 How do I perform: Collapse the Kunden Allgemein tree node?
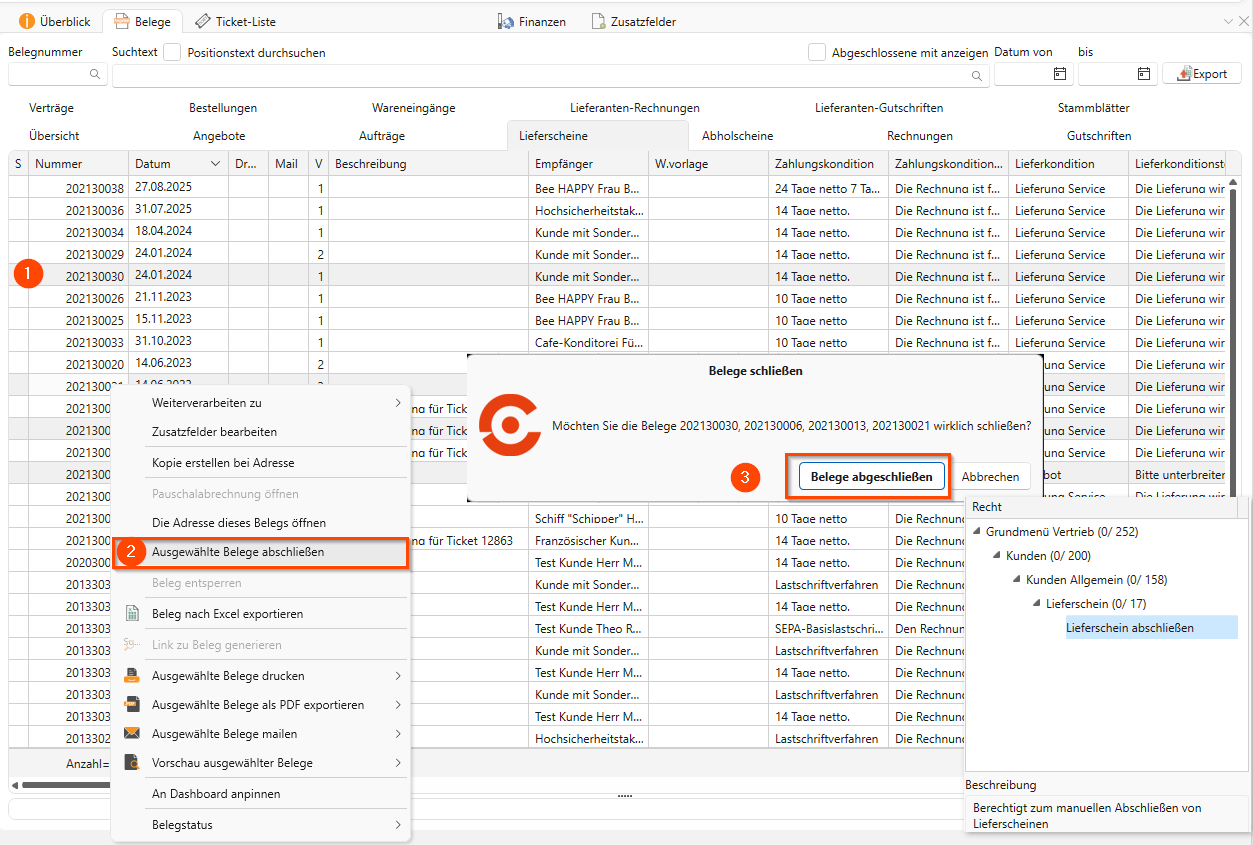[x=1017, y=580]
